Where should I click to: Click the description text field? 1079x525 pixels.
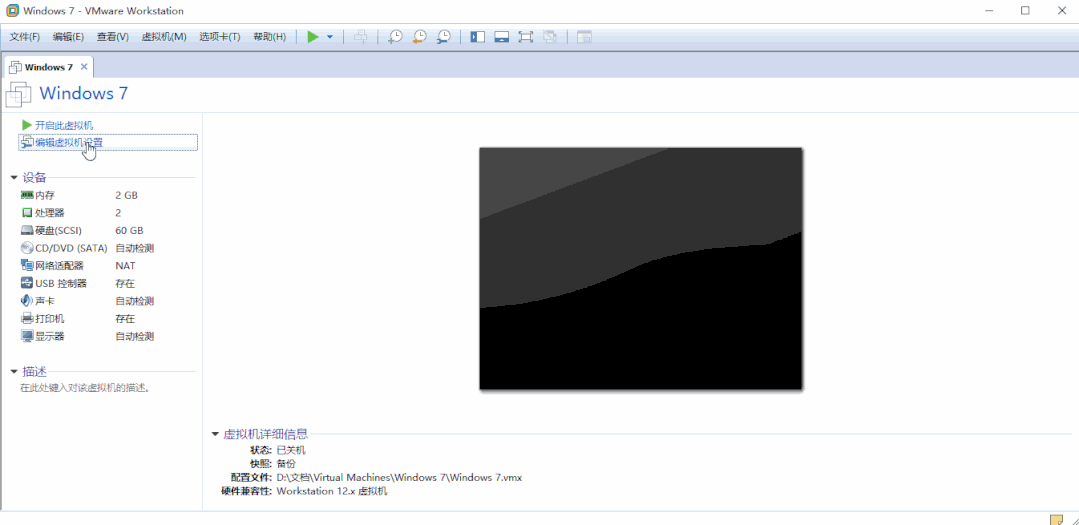[x=85, y=388]
